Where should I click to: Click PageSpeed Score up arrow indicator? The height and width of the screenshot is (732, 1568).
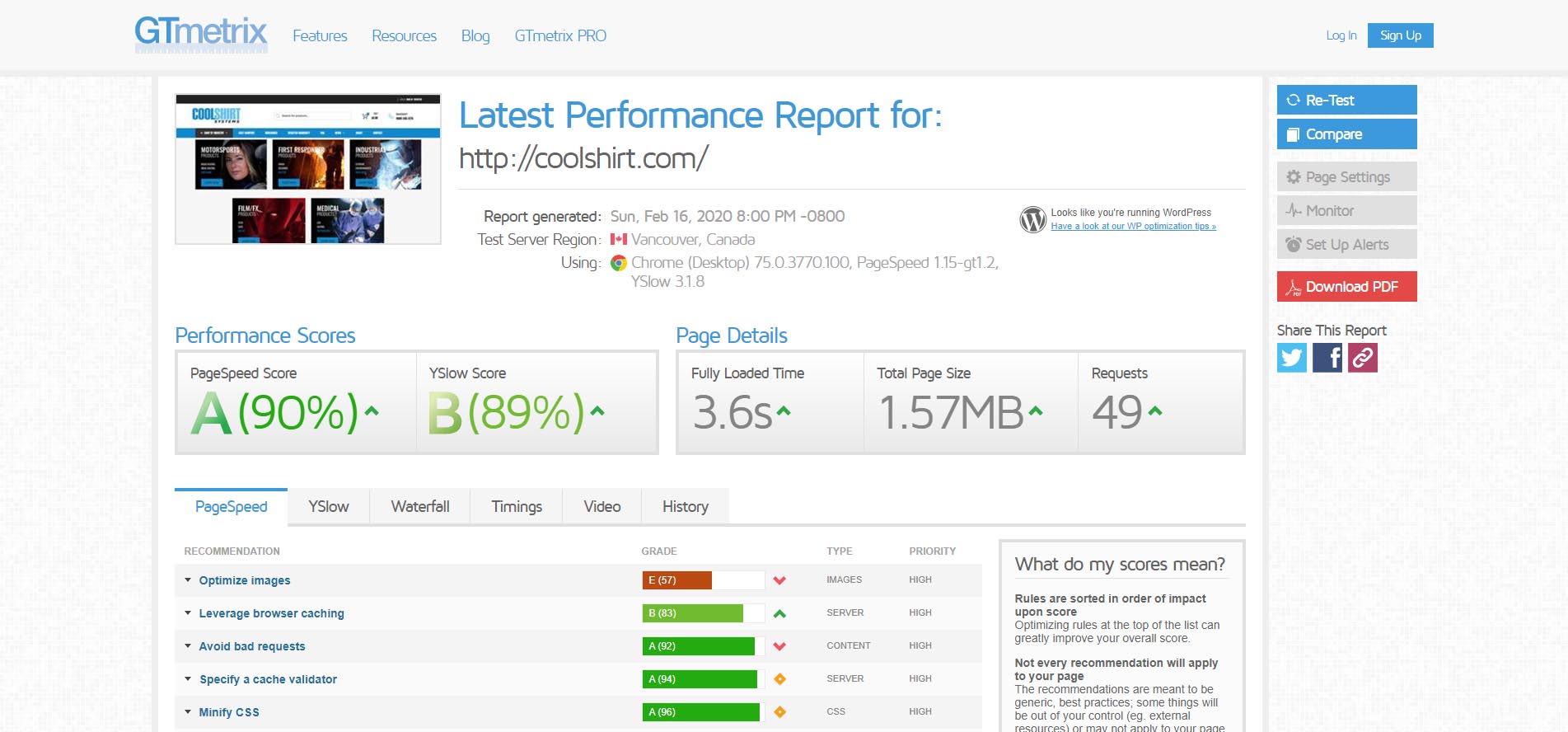click(x=372, y=411)
